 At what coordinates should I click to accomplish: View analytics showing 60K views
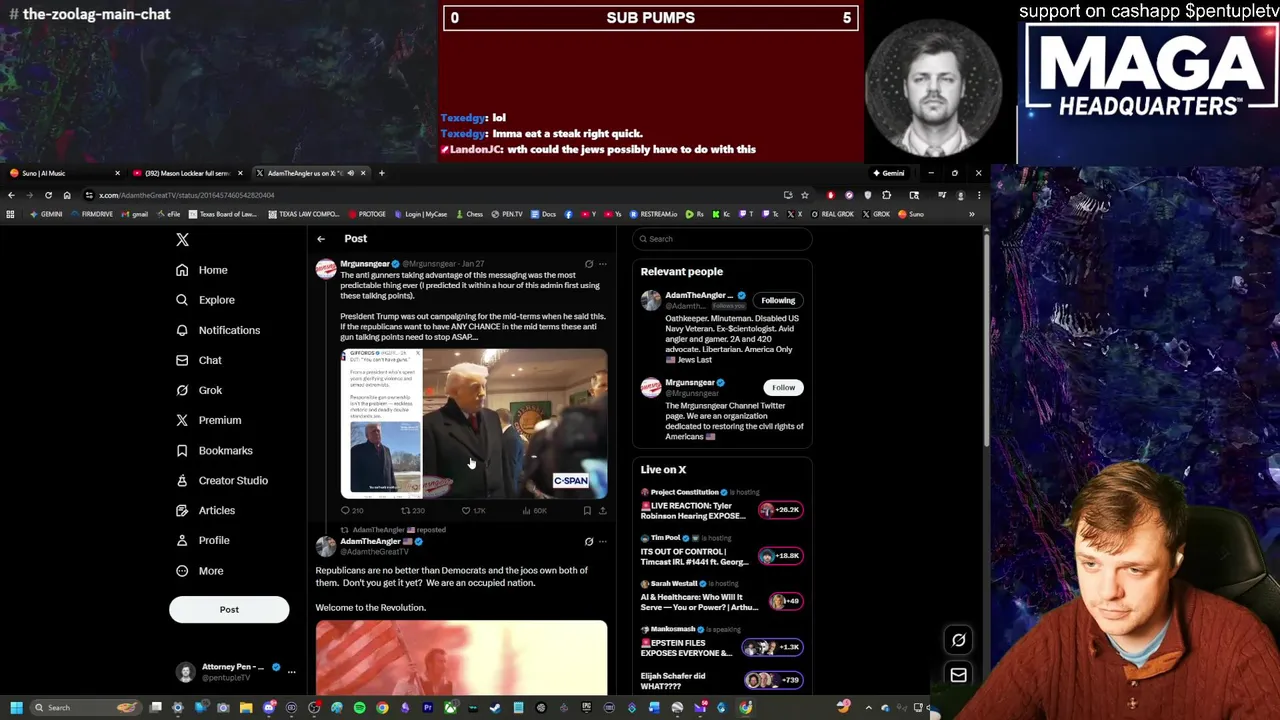point(534,511)
